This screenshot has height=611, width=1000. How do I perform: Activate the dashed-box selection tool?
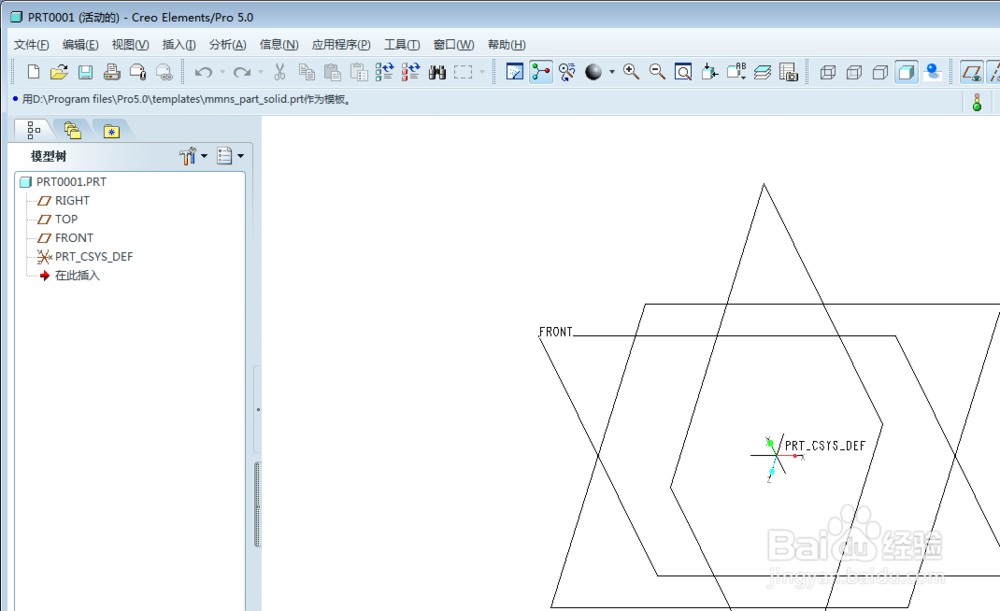463,72
